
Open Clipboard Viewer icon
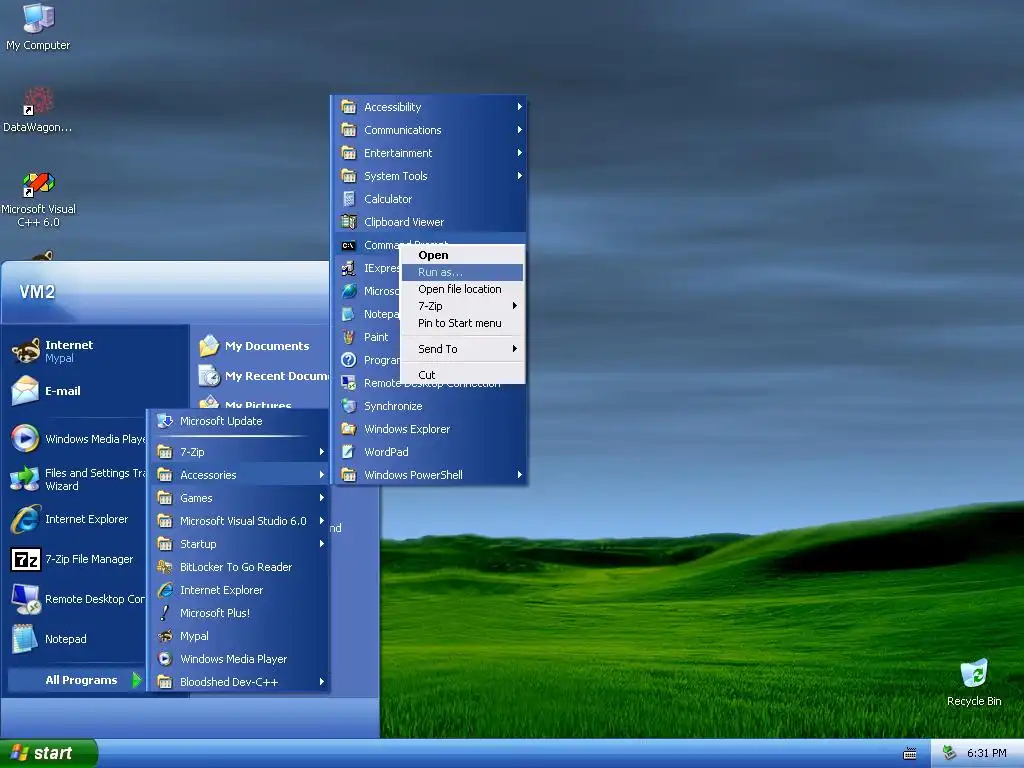coord(349,222)
